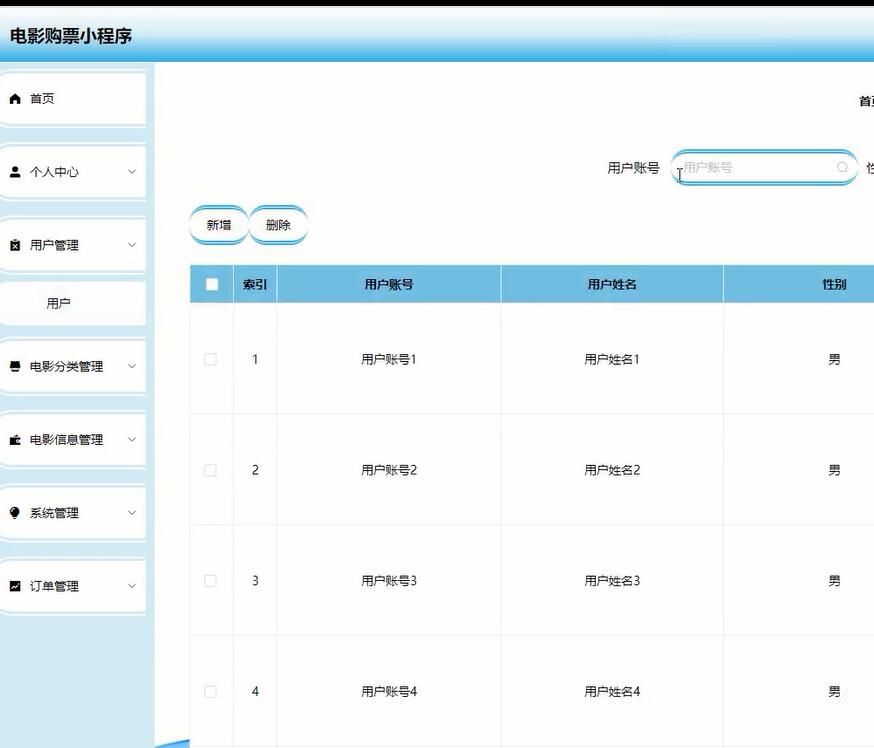The image size is (874, 748).
Task: Click the person icon beside 个人中心
Action: (x=15, y=172)
